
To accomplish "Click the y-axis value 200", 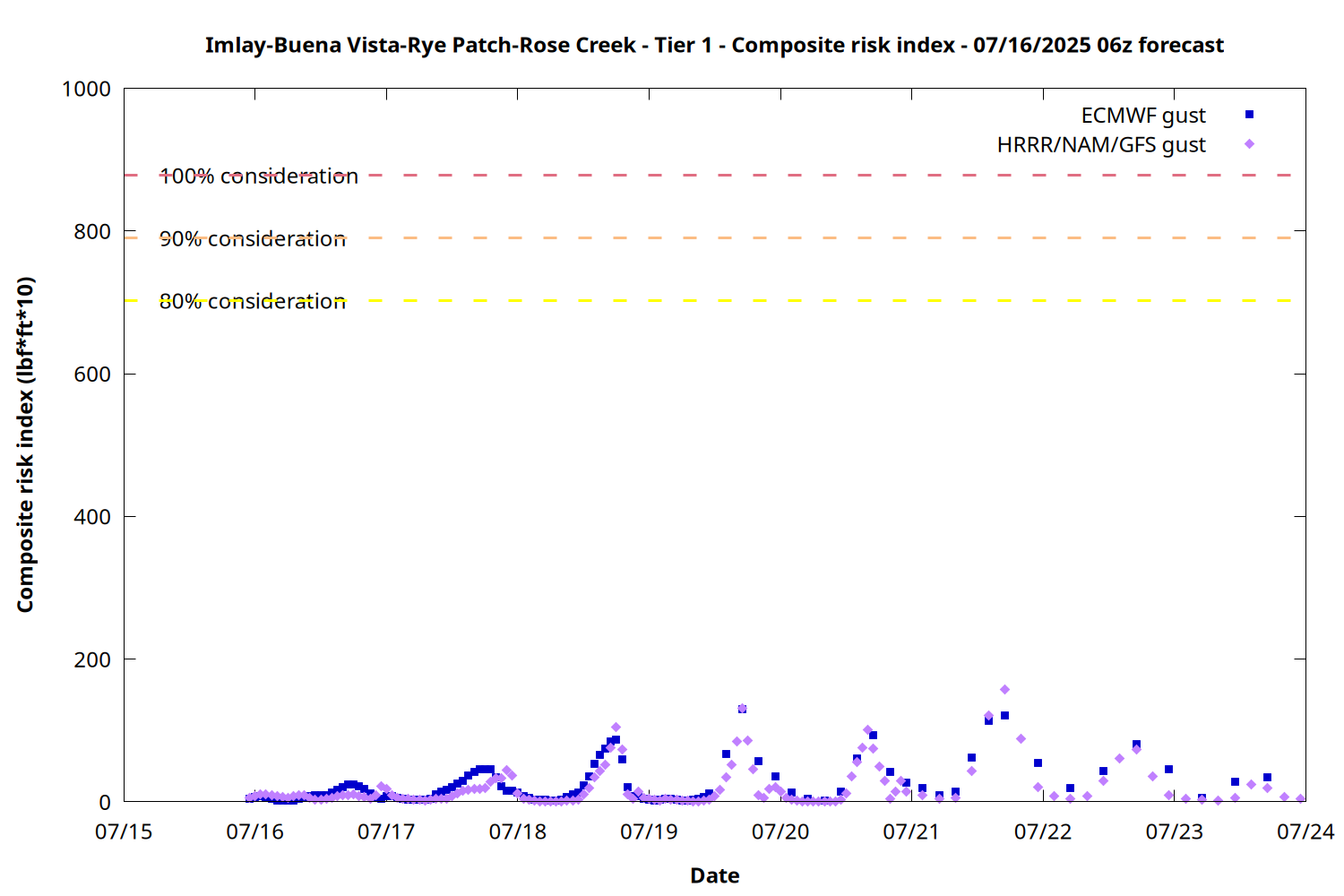I will 92,659.
